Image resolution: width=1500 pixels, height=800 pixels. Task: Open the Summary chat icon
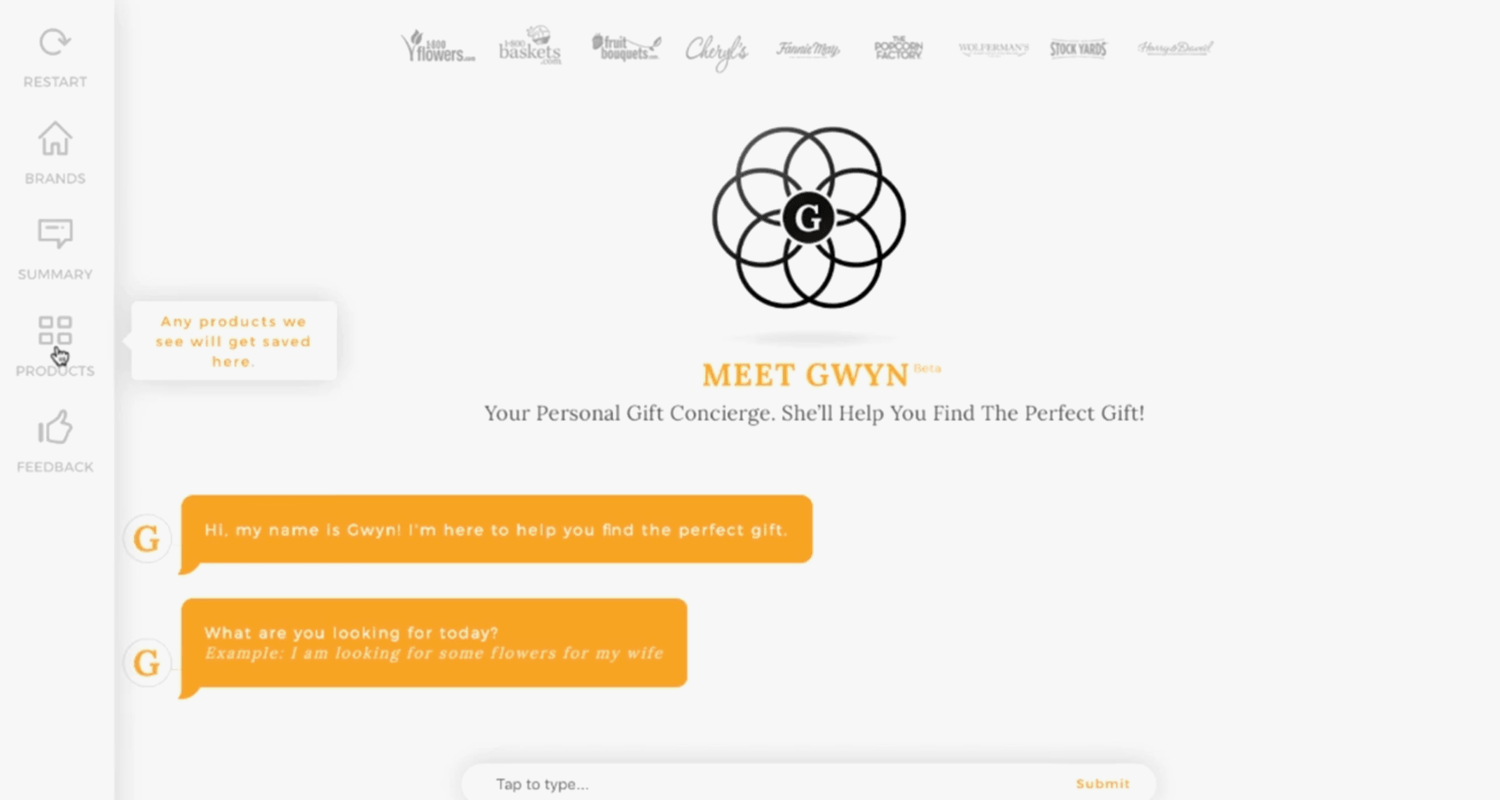click(x=55, y=234)
